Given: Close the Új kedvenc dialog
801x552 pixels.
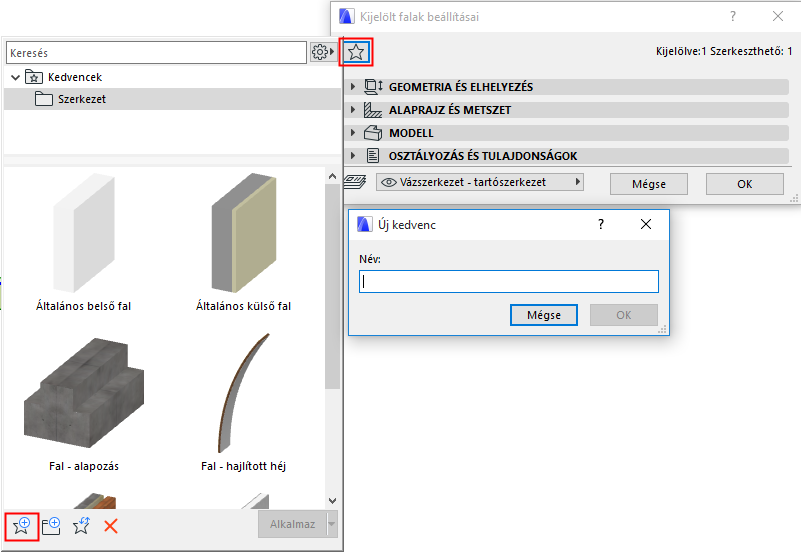Looking at the screenshot, I should point(646,224).
